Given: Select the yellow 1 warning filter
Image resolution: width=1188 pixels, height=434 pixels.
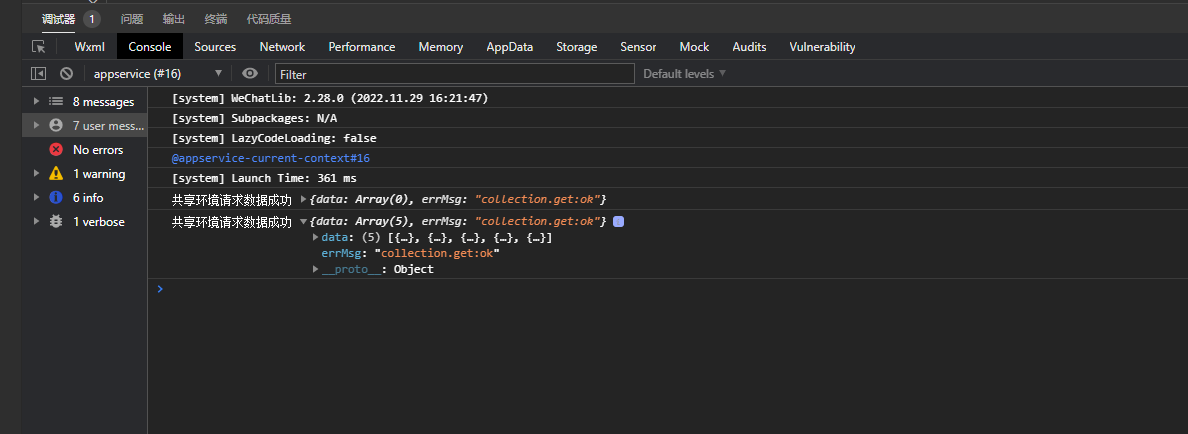Looking at the screenshot, I should [98, 174].
